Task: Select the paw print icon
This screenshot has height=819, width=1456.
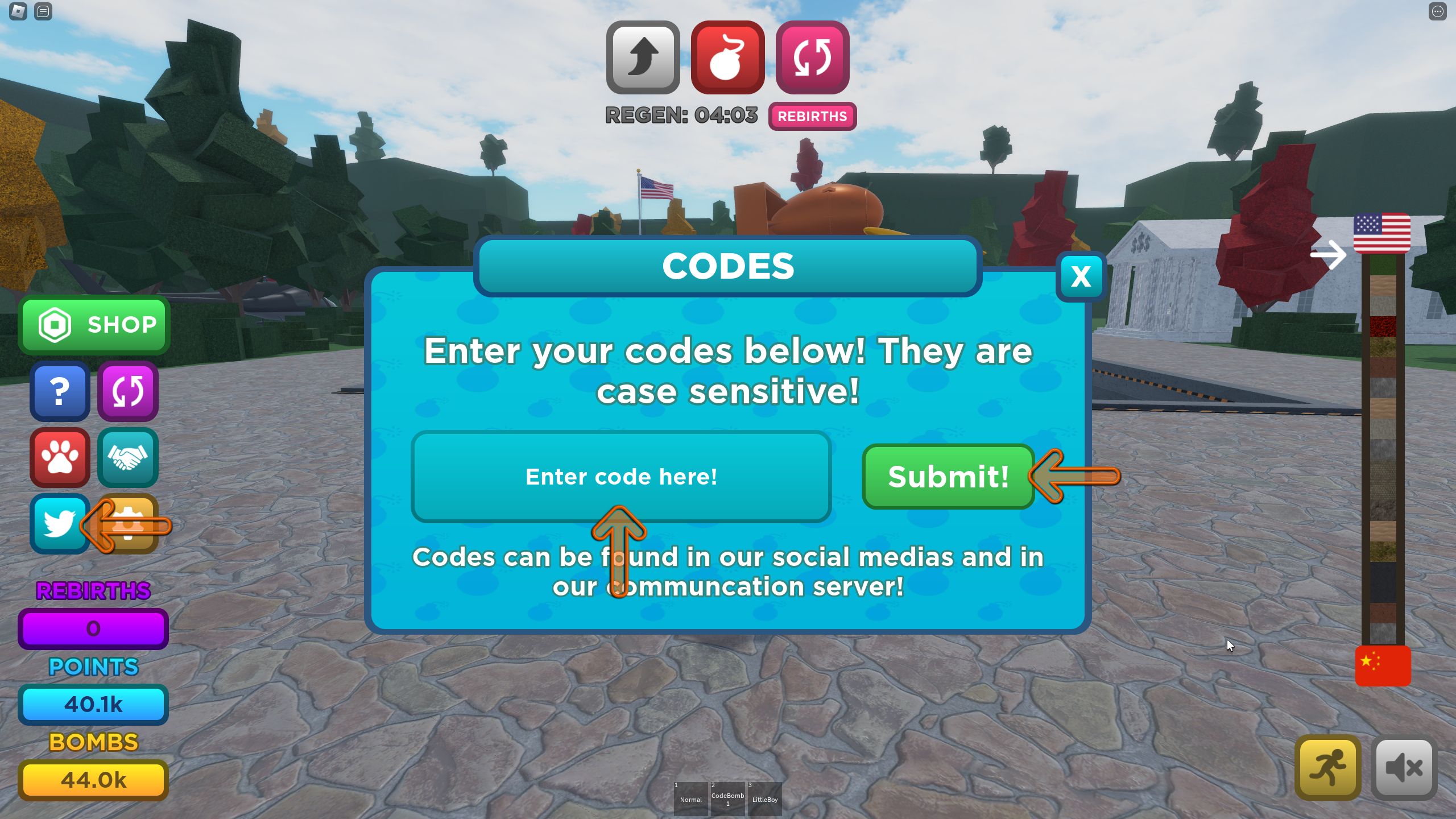Action: click(x=60, y=456)
